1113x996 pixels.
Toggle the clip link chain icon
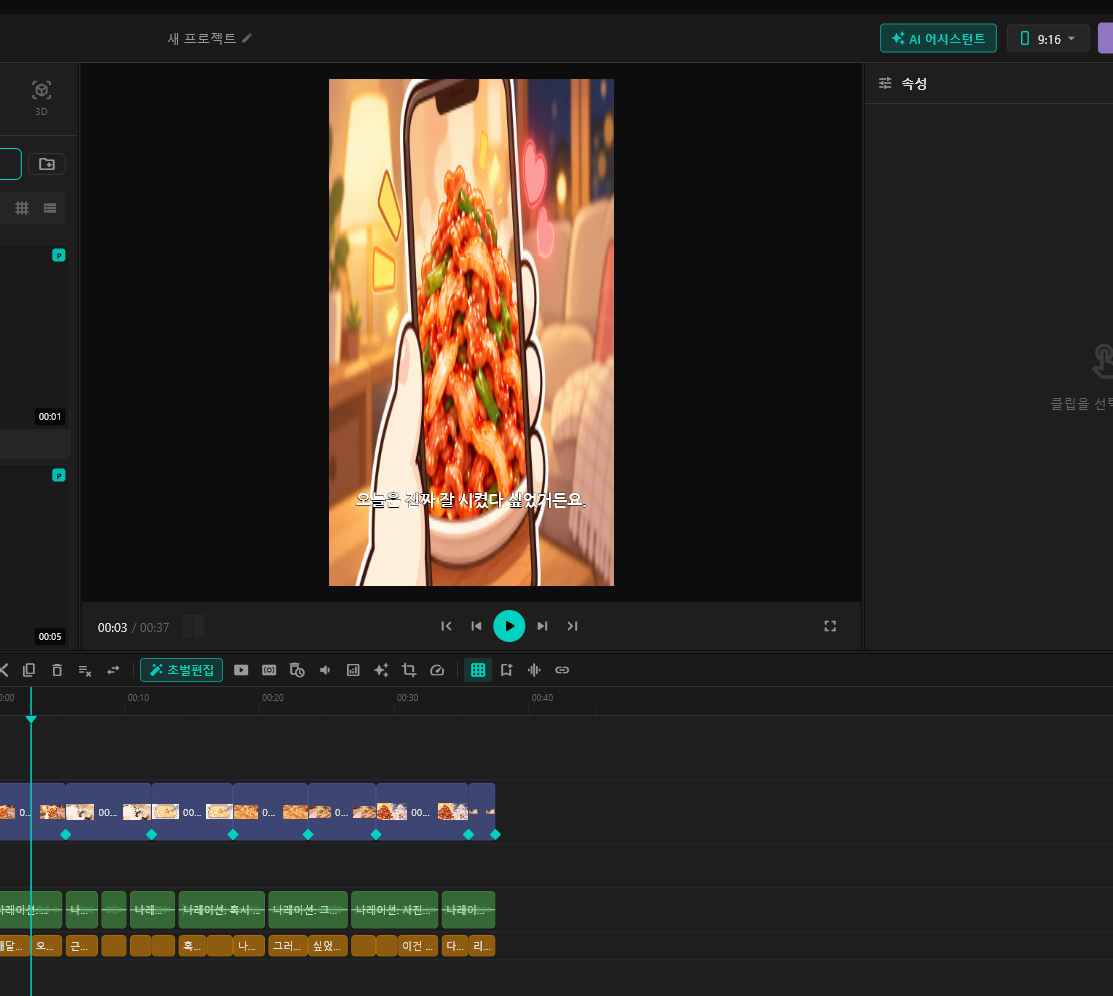[562, 670]
